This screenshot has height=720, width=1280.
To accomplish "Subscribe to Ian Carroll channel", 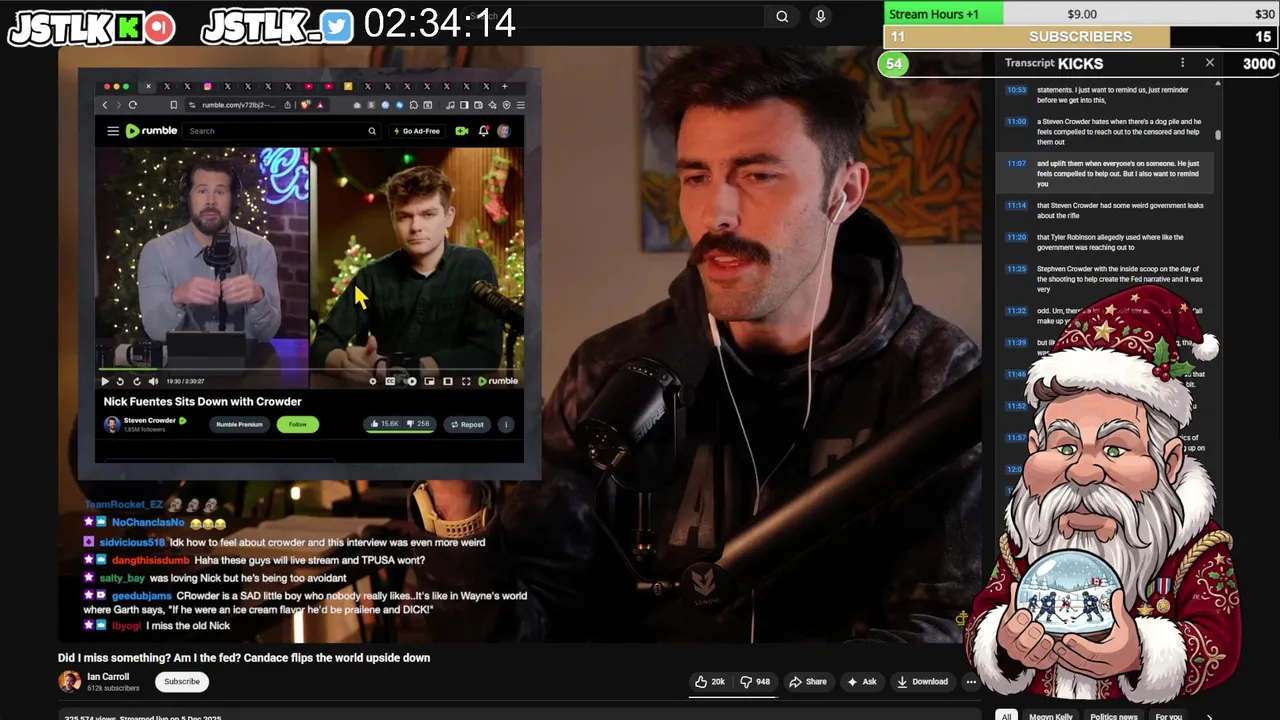I will (182, 682).
